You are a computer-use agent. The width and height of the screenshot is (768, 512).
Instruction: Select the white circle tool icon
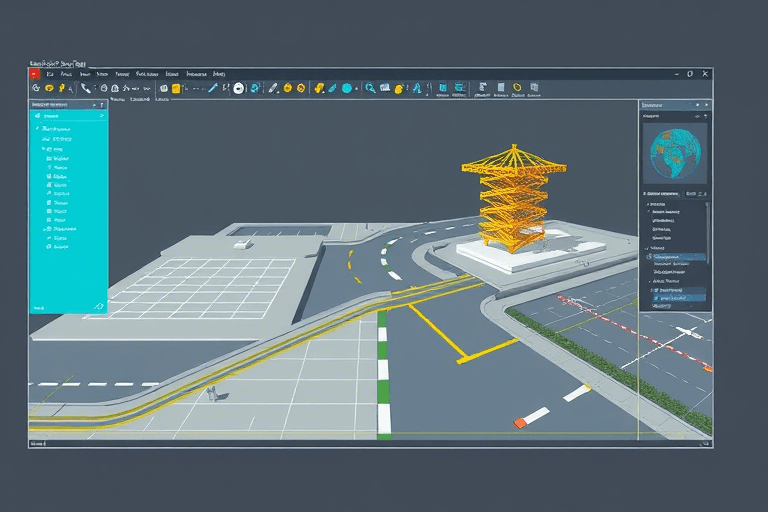point(239,89)
